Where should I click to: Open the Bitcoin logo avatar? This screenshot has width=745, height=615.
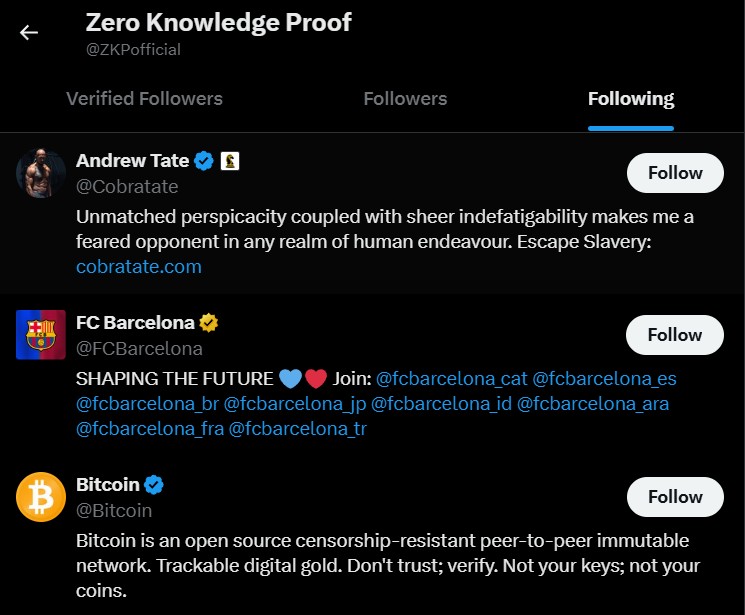coord(41,497)
